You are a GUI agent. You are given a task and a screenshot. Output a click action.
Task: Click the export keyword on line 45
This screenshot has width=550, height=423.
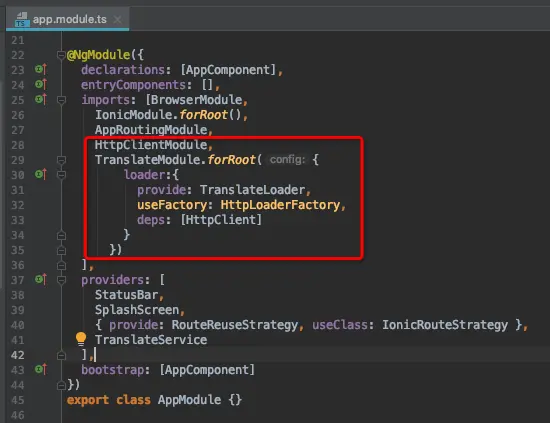point(88,400)
